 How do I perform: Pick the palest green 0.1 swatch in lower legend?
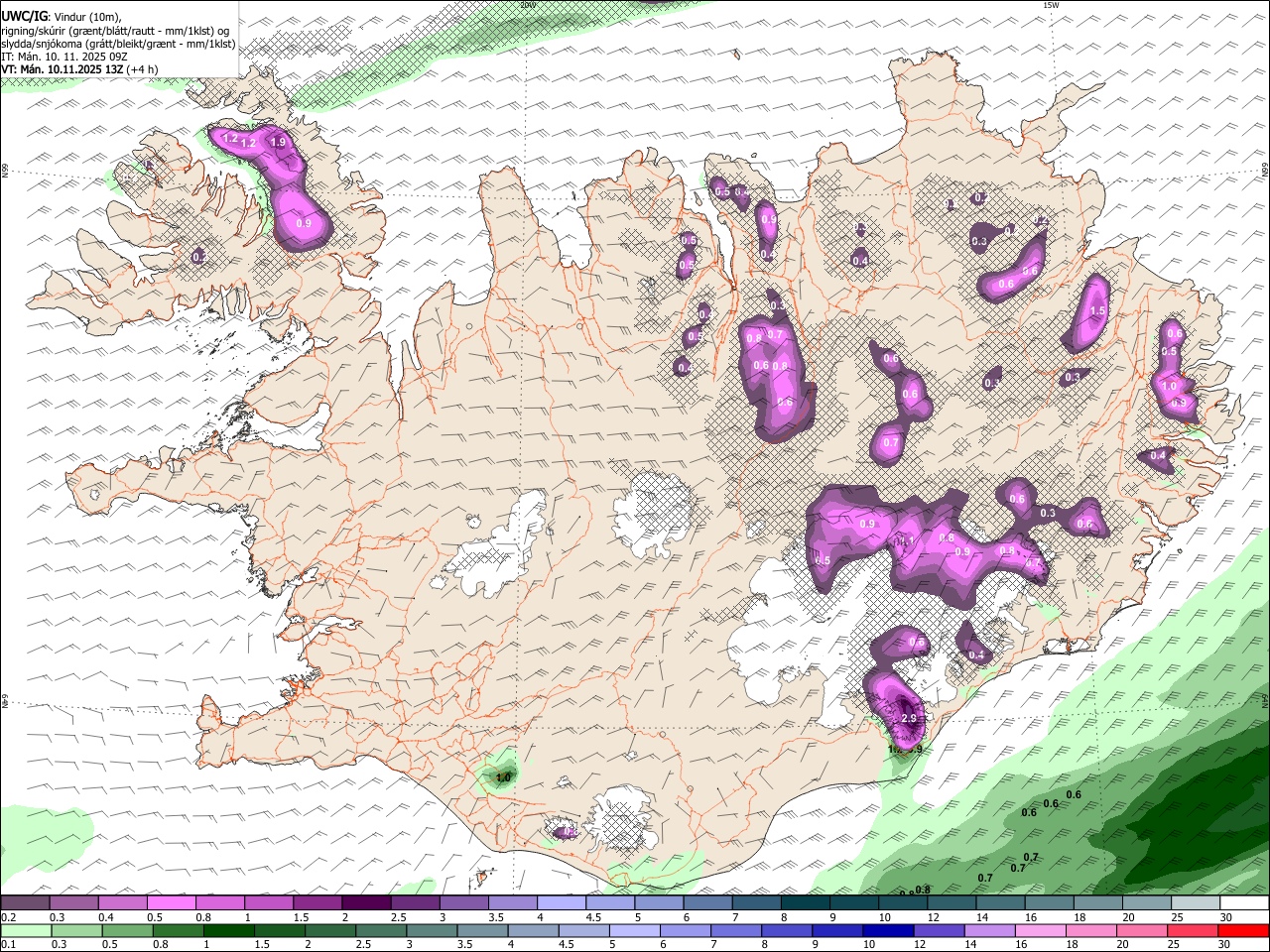(x=26, y=930)
